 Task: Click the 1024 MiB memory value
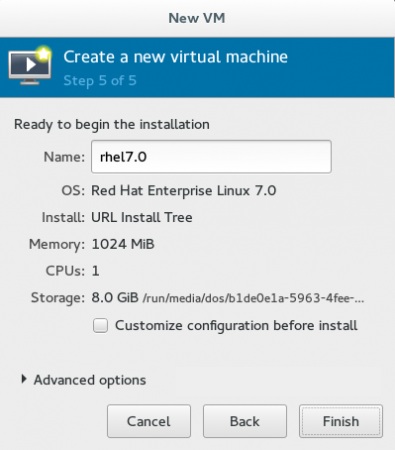123,244
